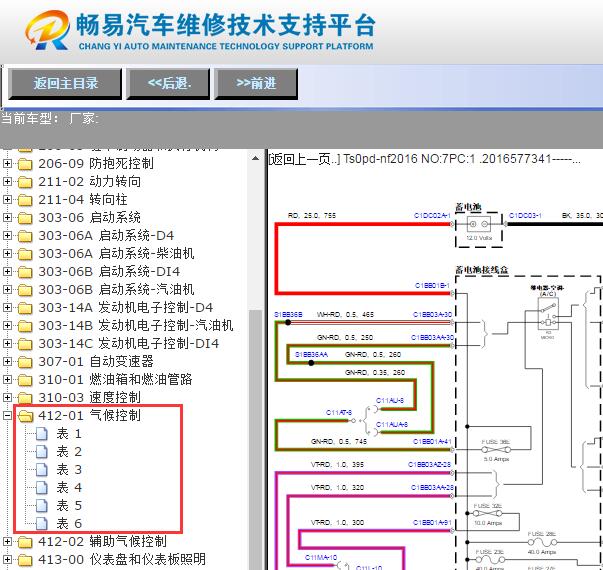Collapse the 412-01 气候控制 folder
603x570 pixels.
click(7, 416)
